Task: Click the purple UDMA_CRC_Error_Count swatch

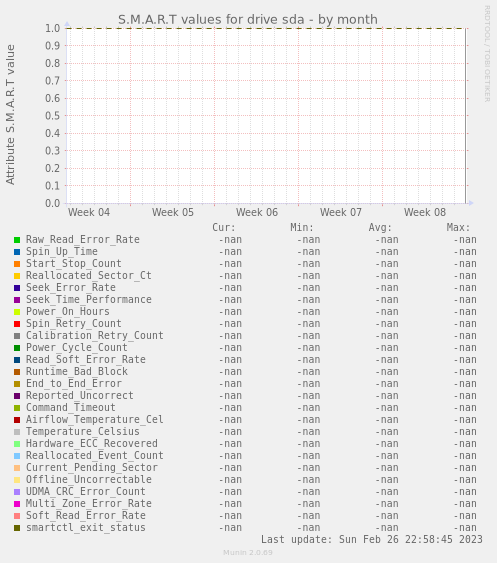Action: [17, 492]
